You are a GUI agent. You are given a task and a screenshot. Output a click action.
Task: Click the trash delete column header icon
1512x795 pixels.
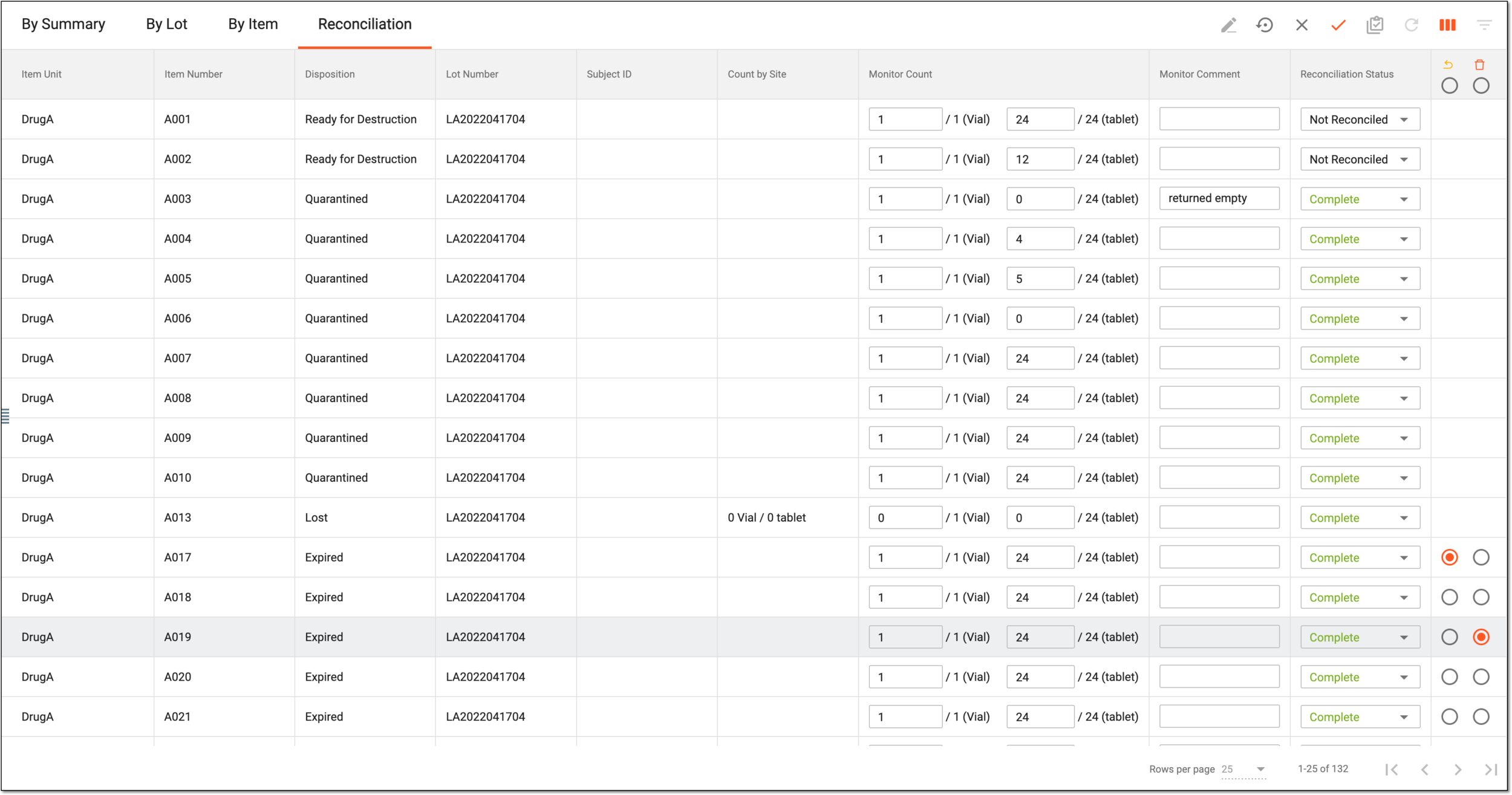point(1480,65)
